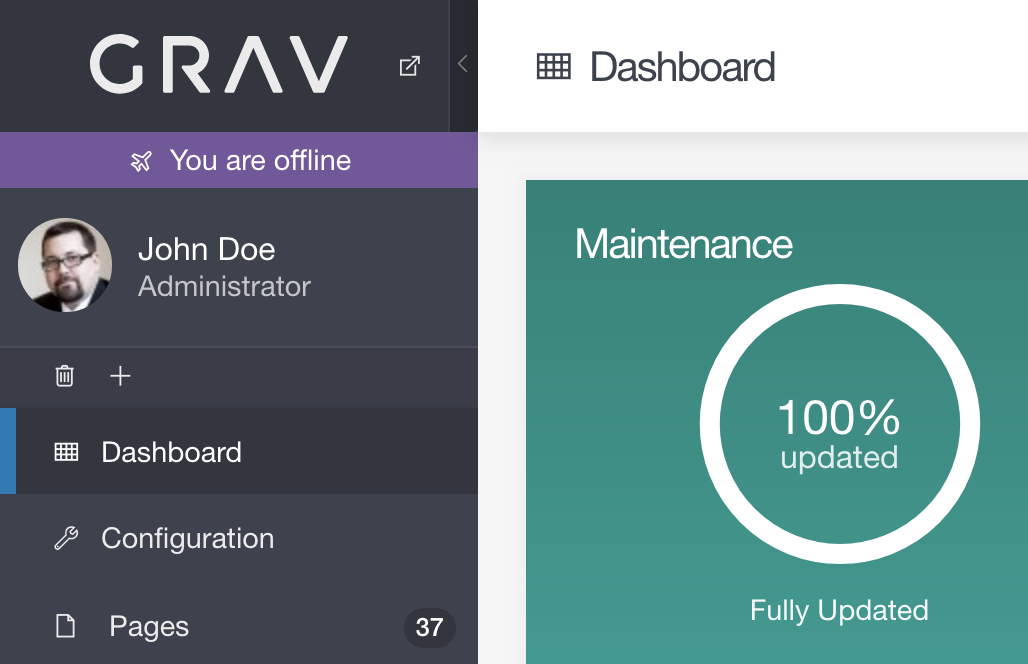
Task: Open Configuration from the sidebar
Action: (x=187, y=538)
